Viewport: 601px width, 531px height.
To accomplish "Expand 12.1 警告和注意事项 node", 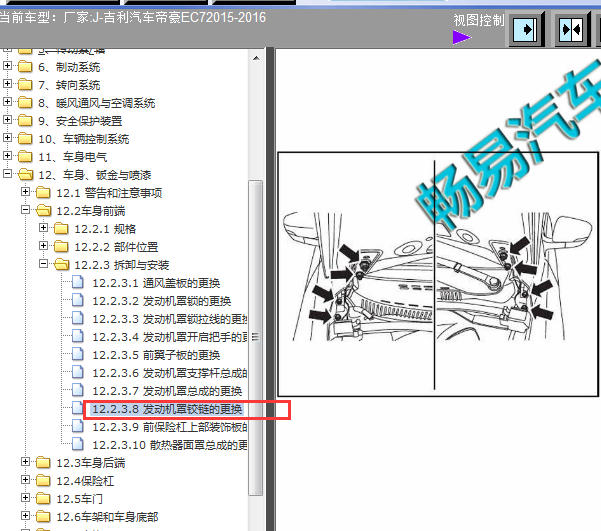I will [x=25, y=192].
